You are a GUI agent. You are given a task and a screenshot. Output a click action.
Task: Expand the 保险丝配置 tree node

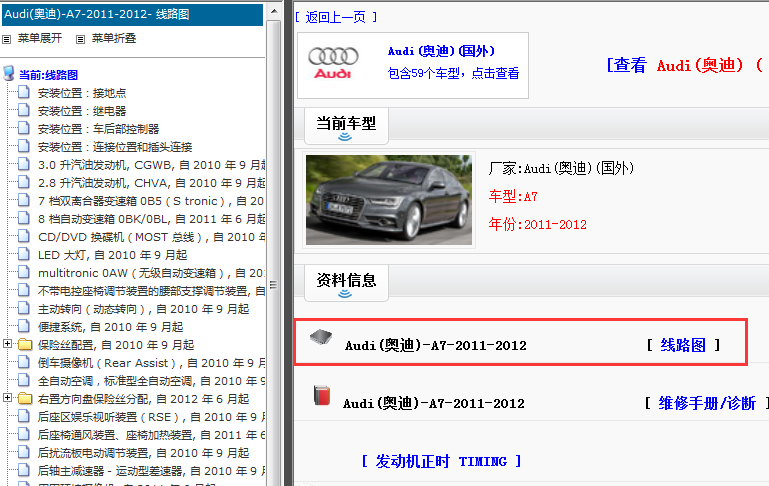point(9,345)
